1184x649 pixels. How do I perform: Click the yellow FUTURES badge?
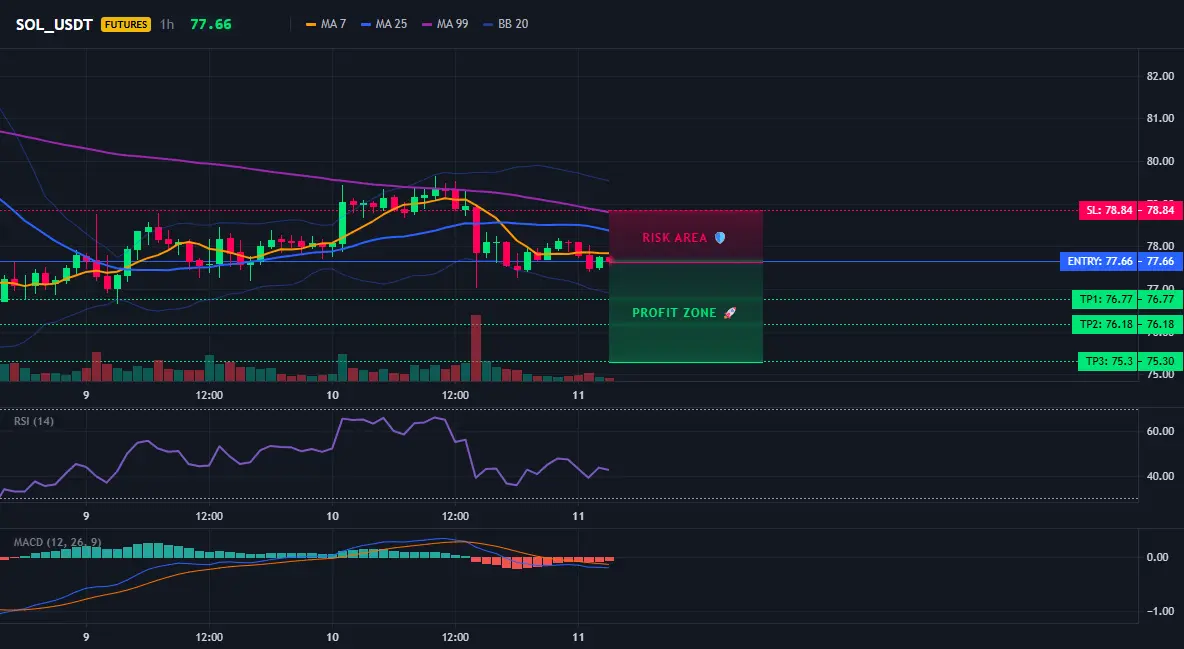[x=126, y=24]
